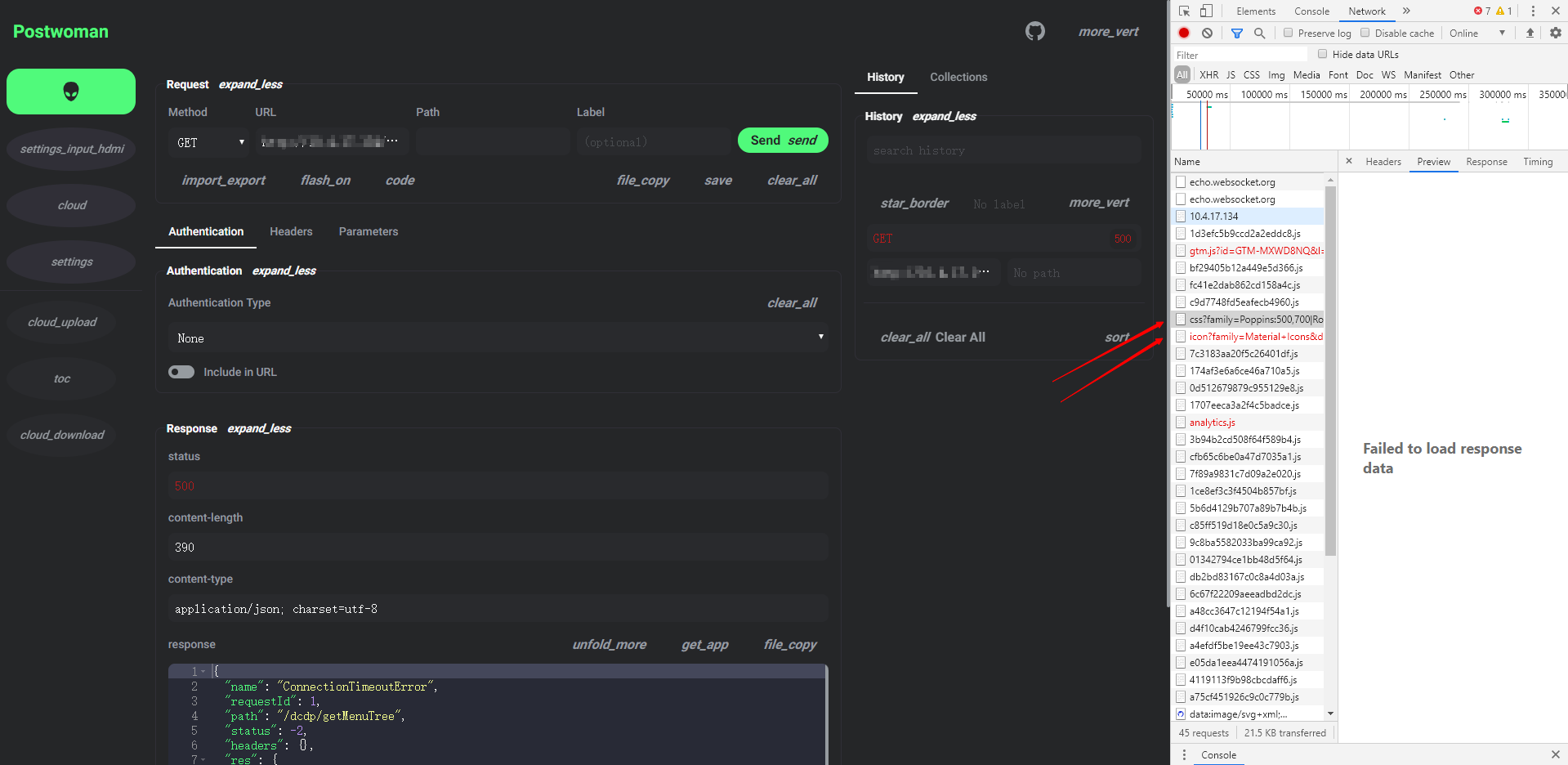The image size is (1568, 765).
Task: Click the cloud_download sidebar button
Action: (x=62, y=435)
